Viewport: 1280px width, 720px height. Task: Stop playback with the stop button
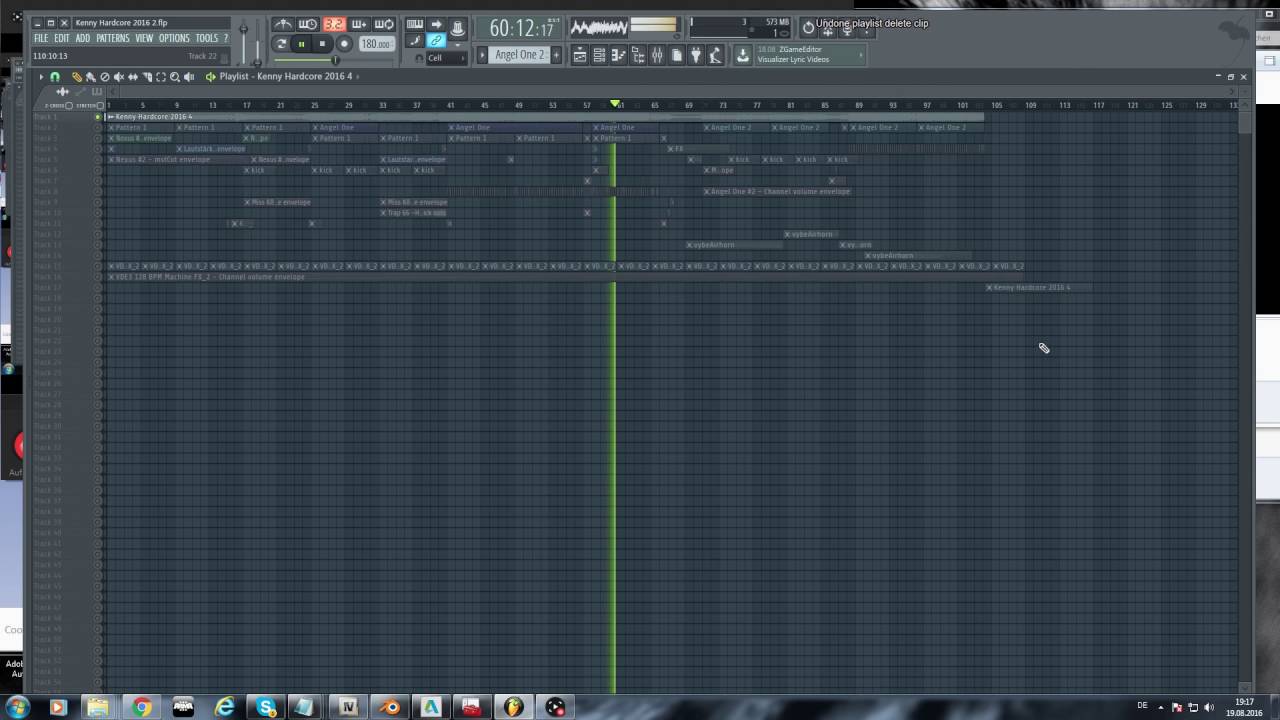pyautogui.click(x=322, y=44)
